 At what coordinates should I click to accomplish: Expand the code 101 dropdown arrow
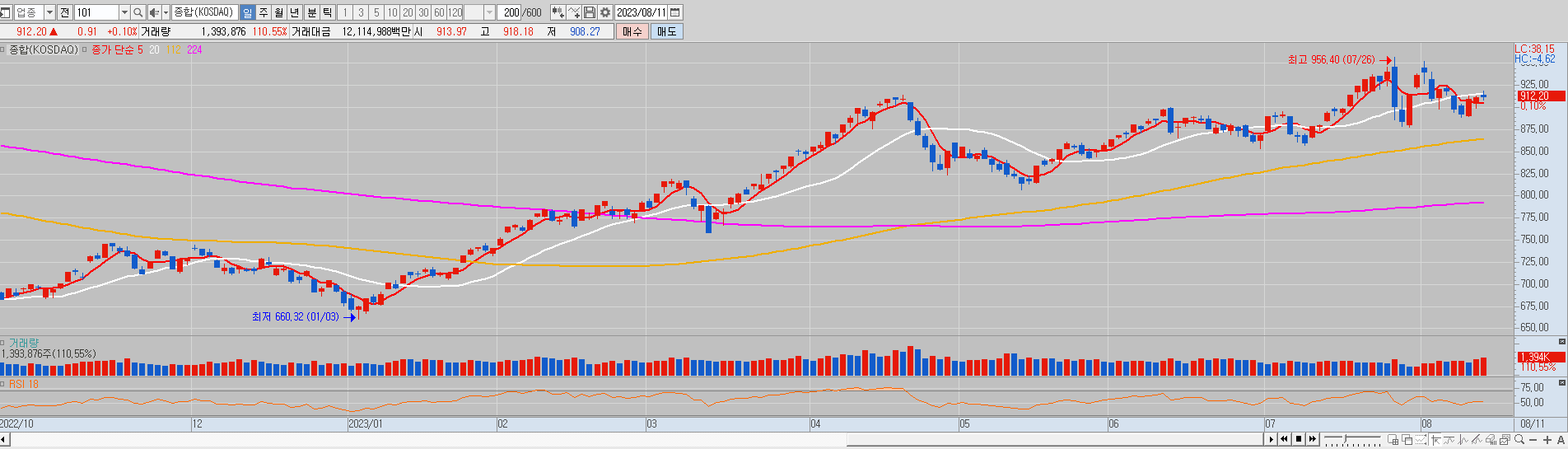coord(124,12)
